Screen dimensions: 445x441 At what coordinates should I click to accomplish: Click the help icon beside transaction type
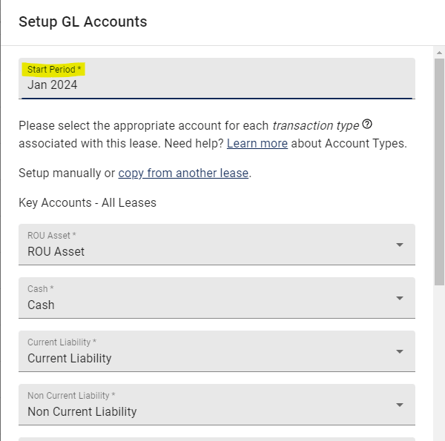[367, 124]
